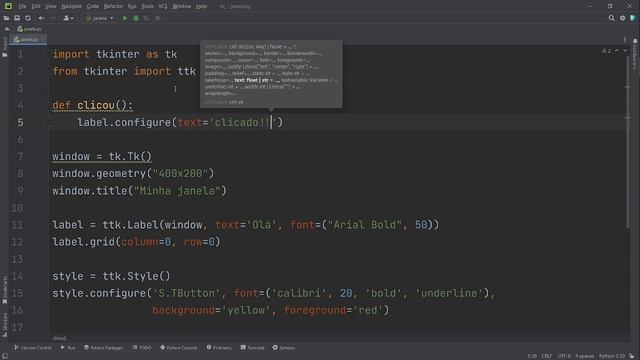
Task: Click the Open folder toolbar icon
Action: click(6, 18)
